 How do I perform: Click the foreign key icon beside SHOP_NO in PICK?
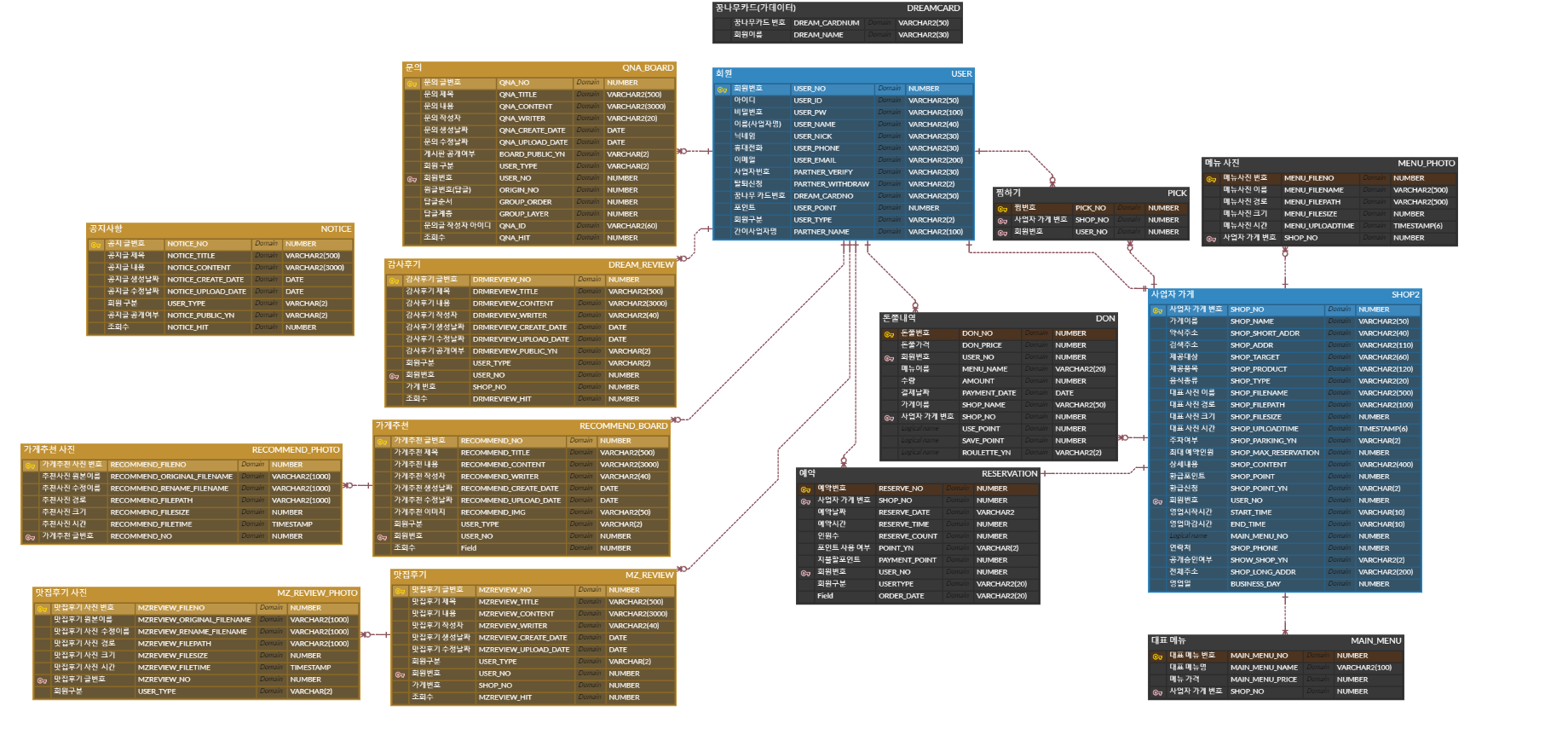1002,221
